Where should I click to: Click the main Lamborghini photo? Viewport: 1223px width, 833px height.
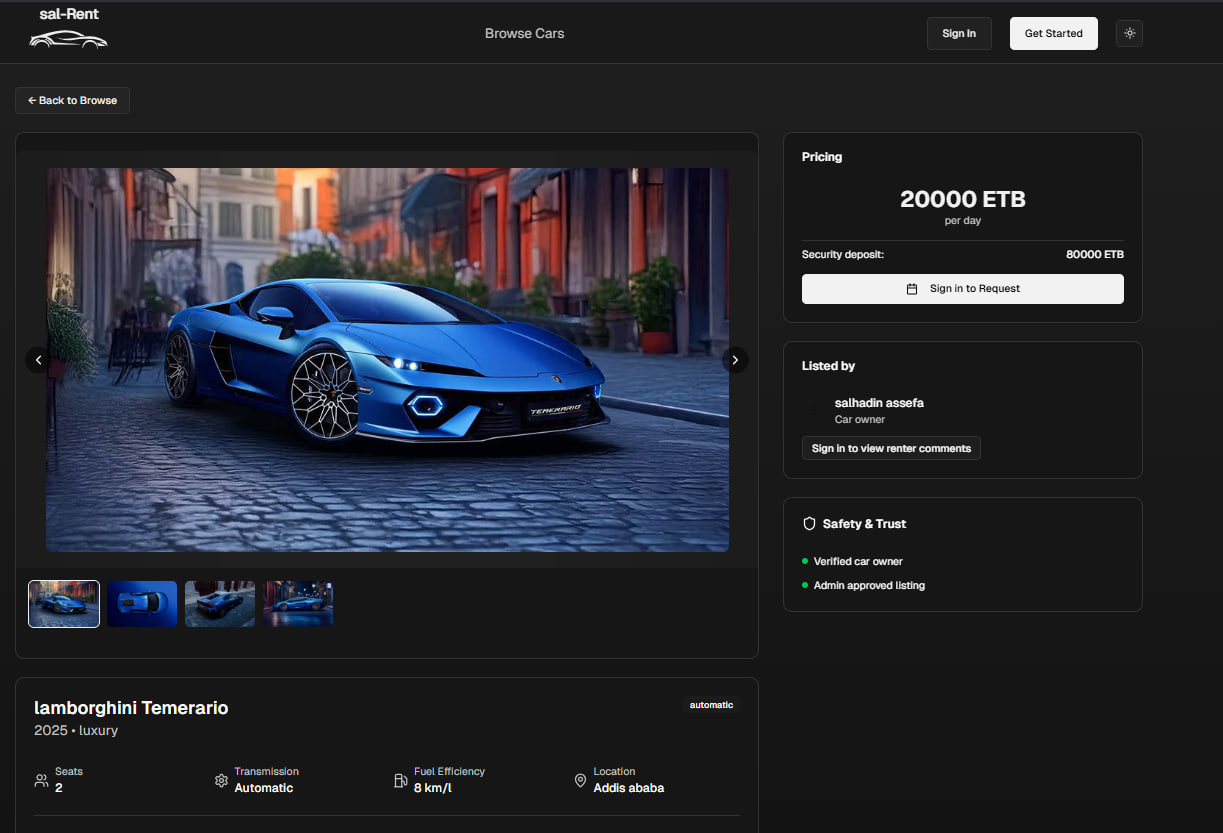pyautogui.click(x=387, y=360)
